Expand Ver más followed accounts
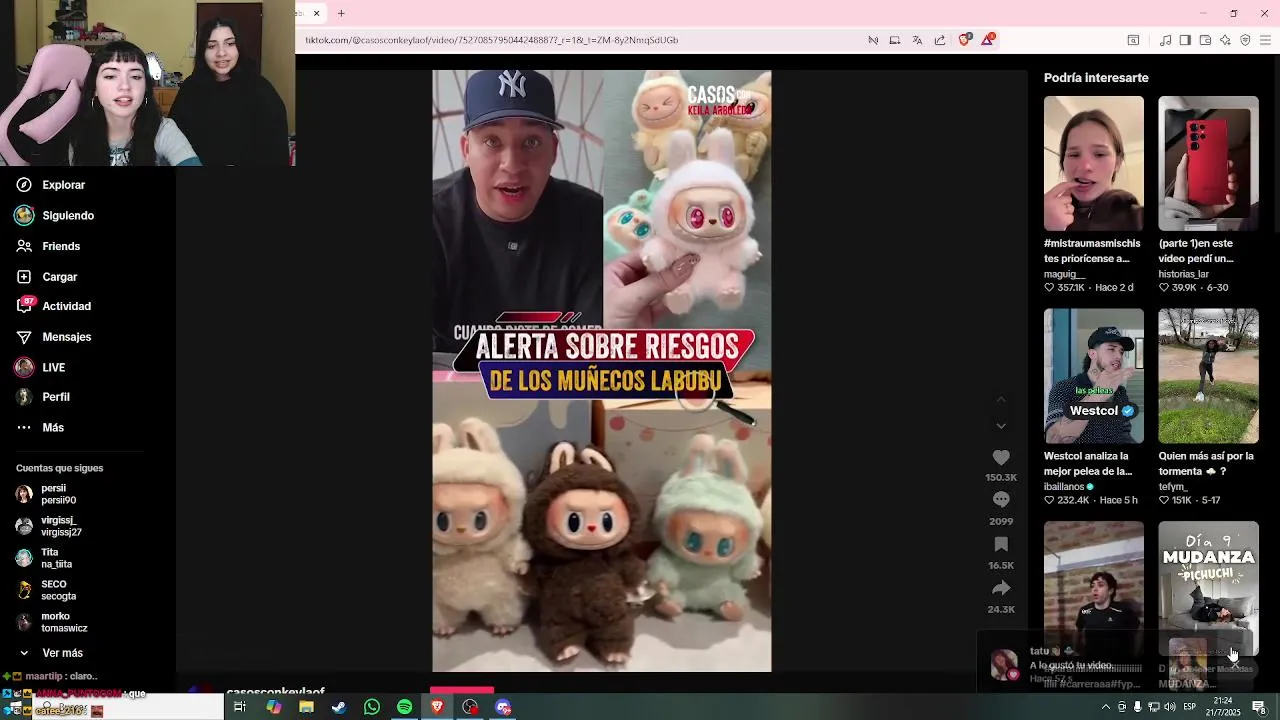 pos(50,653)
